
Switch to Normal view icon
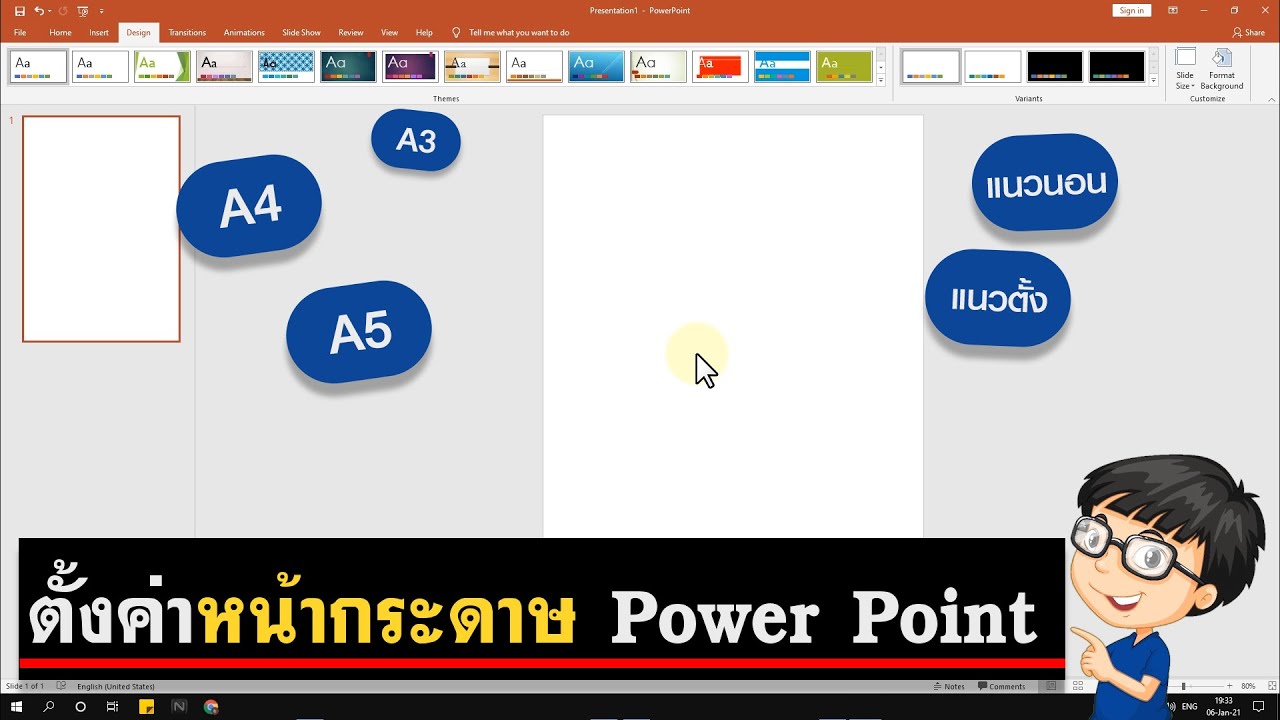1051,686
